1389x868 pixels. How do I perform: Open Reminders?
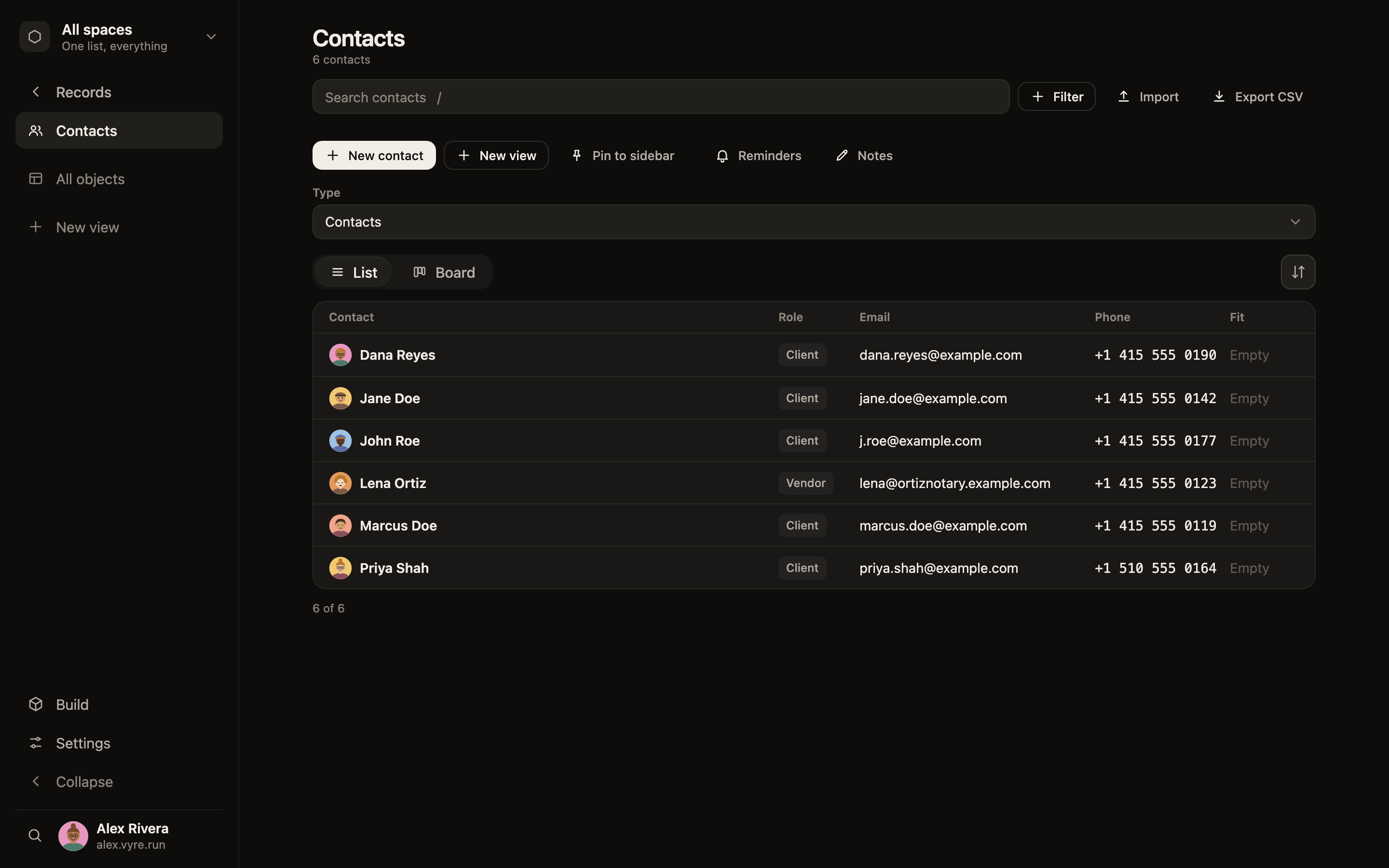[x=758, y=156]
